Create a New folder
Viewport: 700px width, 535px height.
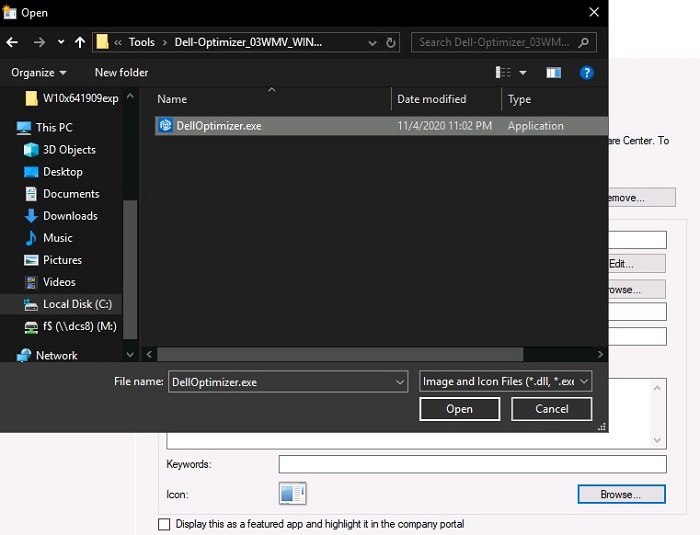(121, 72)
